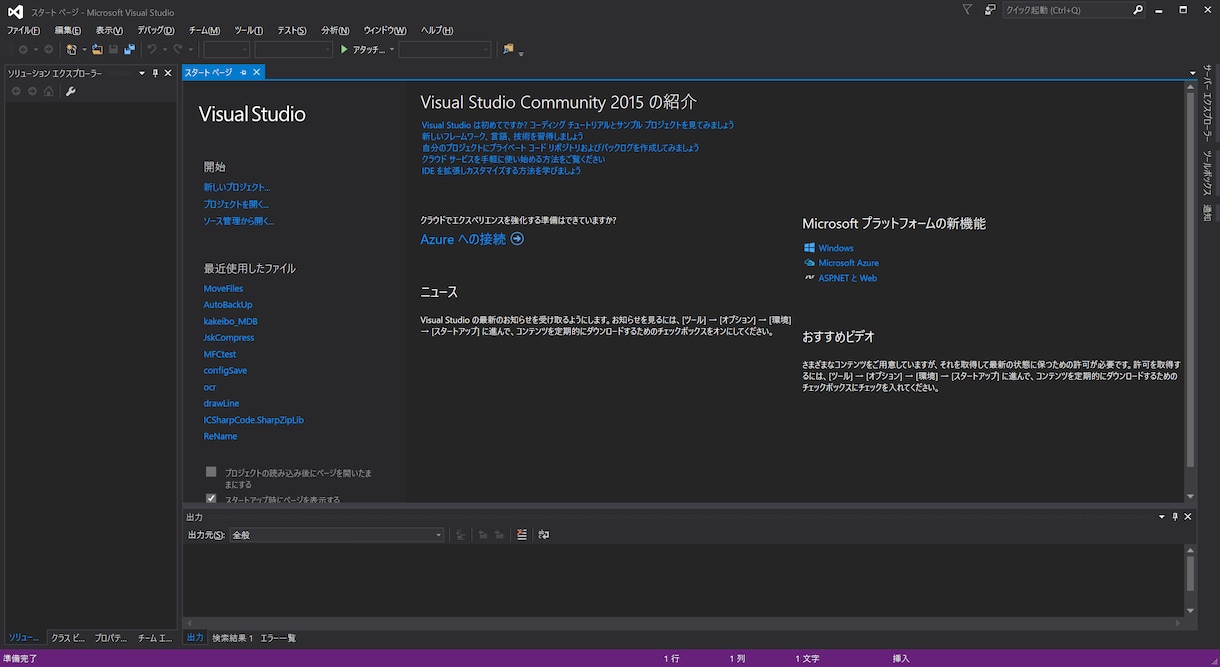Open the Tools menu
Screen dimensions: 1220x667
coord(248,30)
